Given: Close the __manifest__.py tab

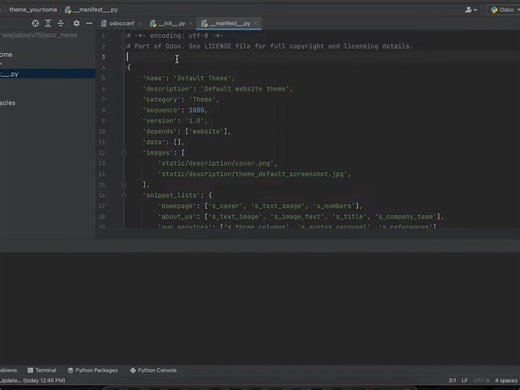Looking at the screenshot, I should (256, 23).
